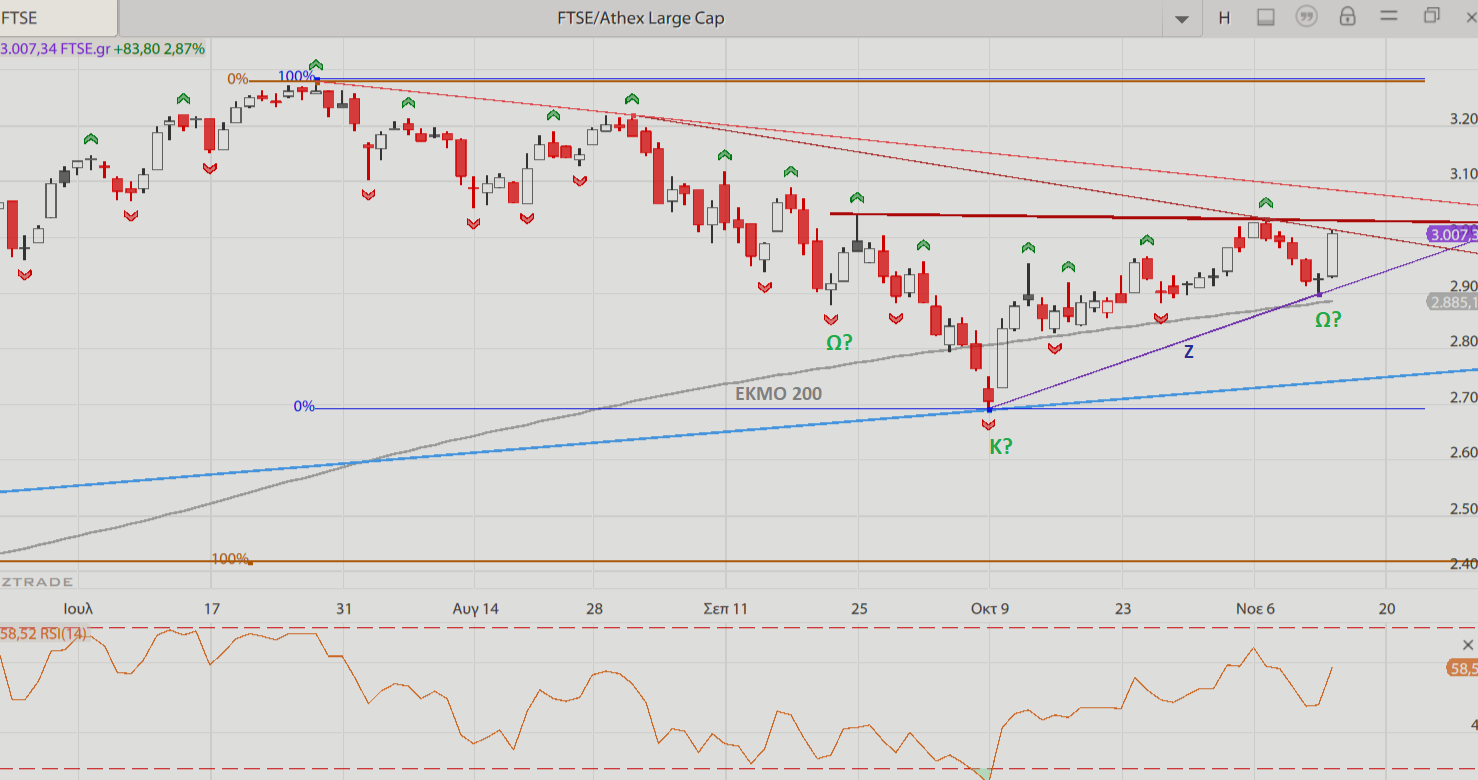Close the RSI indicator panel with X
This screenshot has width=1478, height=780.
1468,645
